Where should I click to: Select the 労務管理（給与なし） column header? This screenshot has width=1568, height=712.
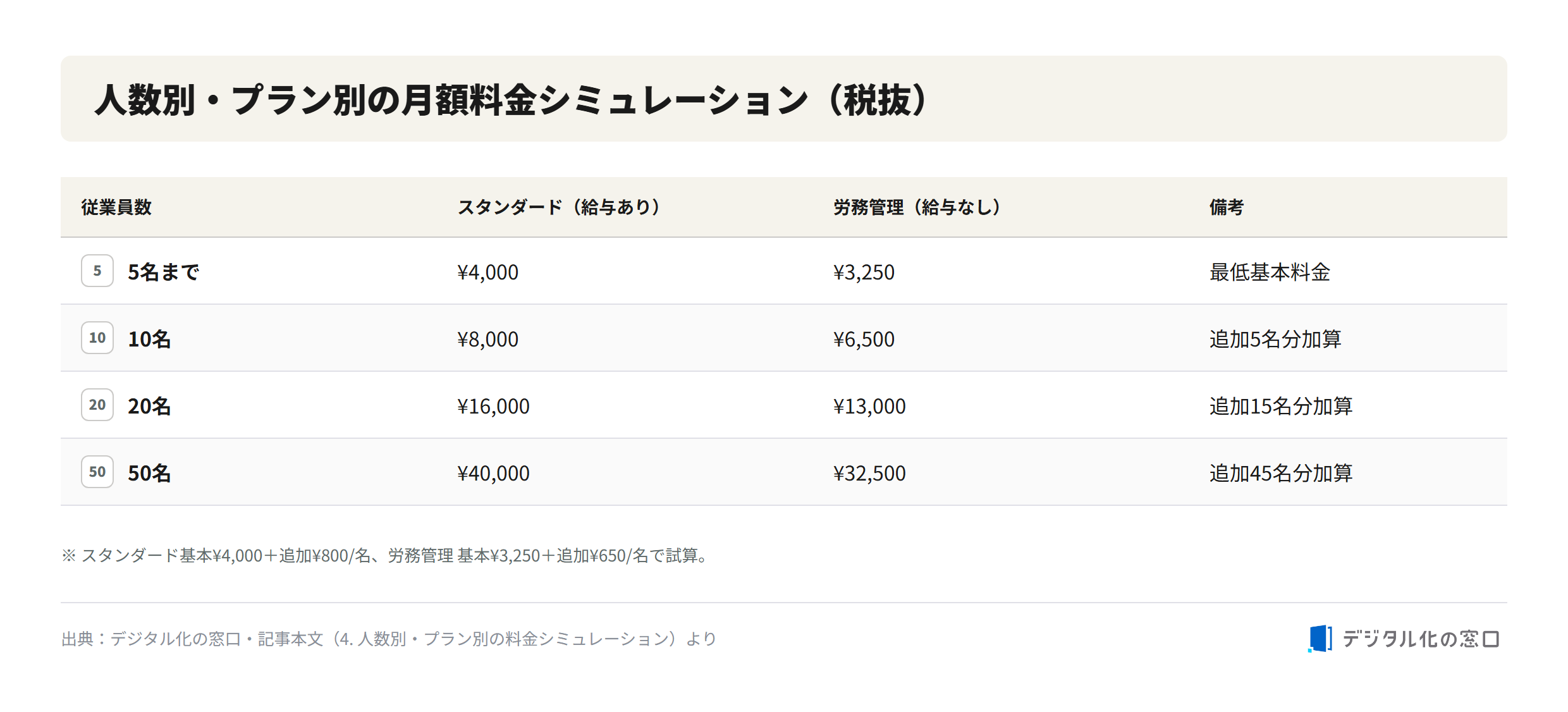pos(917,207)
